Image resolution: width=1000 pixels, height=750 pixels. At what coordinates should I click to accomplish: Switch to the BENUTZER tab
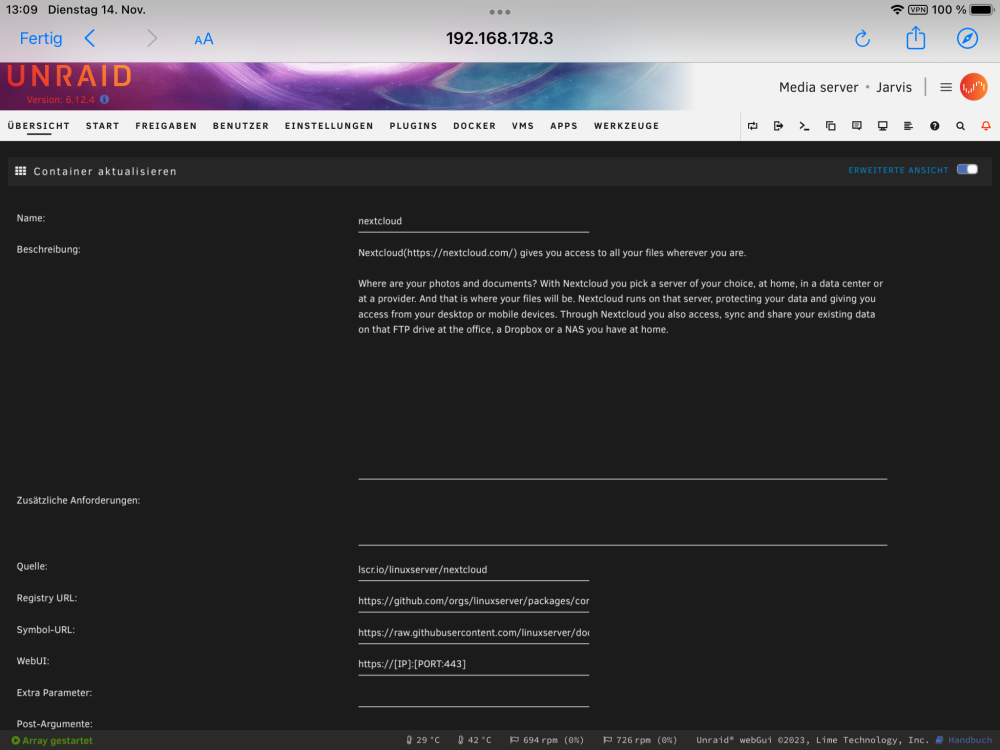pos(240,126)
